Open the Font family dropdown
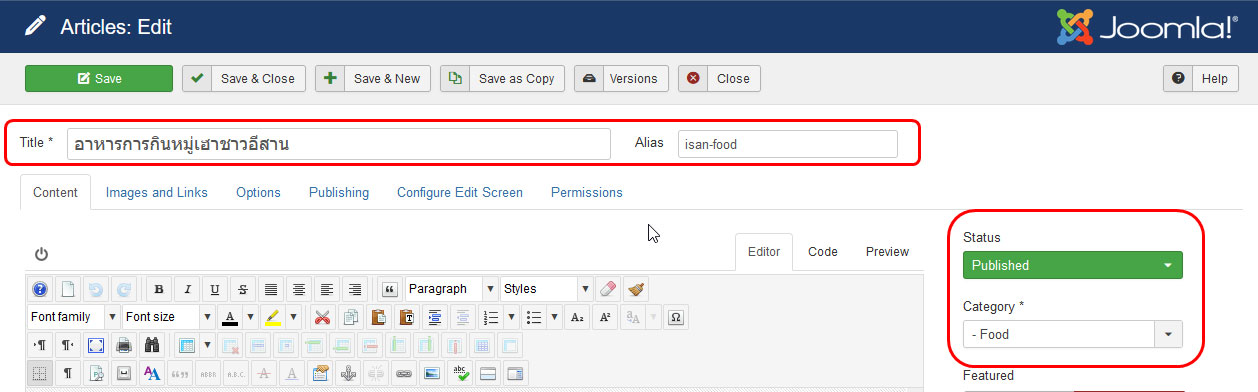Screen dimensions: 1258x392 click(74, 317)
